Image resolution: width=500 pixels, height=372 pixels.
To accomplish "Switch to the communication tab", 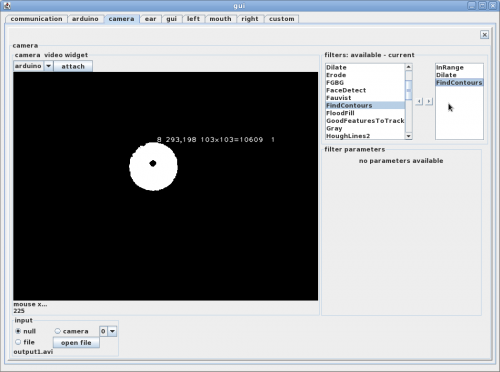I will click(x=36, y=19).
